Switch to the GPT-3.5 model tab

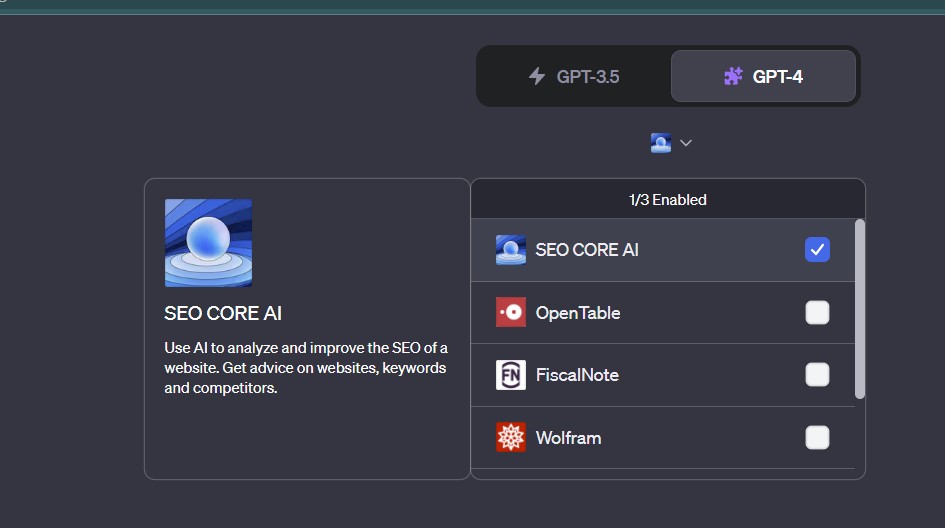574,77
